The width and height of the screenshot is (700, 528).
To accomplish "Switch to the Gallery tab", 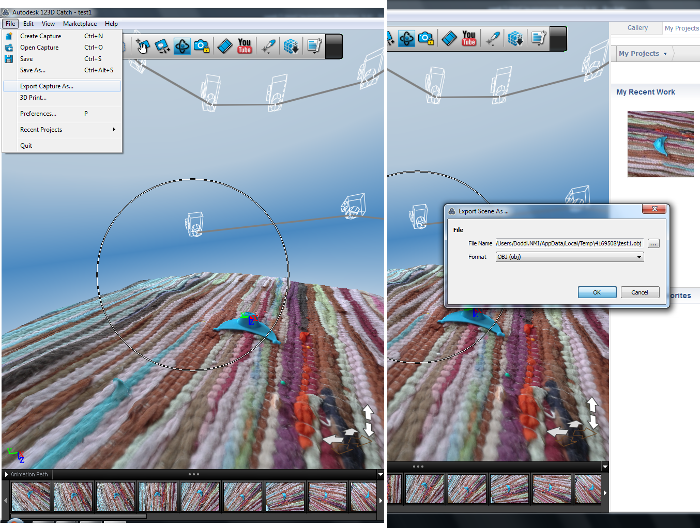I will pyautogui.click(x=637, y=28).
